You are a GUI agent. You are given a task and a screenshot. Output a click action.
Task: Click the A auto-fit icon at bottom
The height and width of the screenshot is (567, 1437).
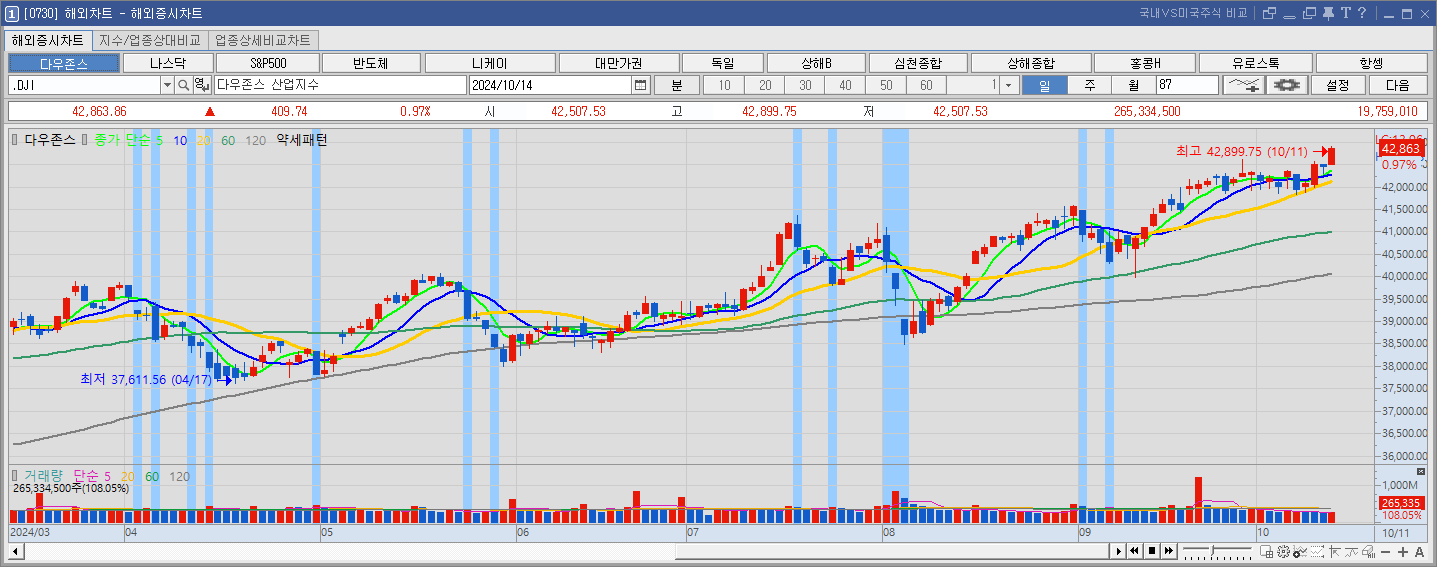(x=1419, y=552)
